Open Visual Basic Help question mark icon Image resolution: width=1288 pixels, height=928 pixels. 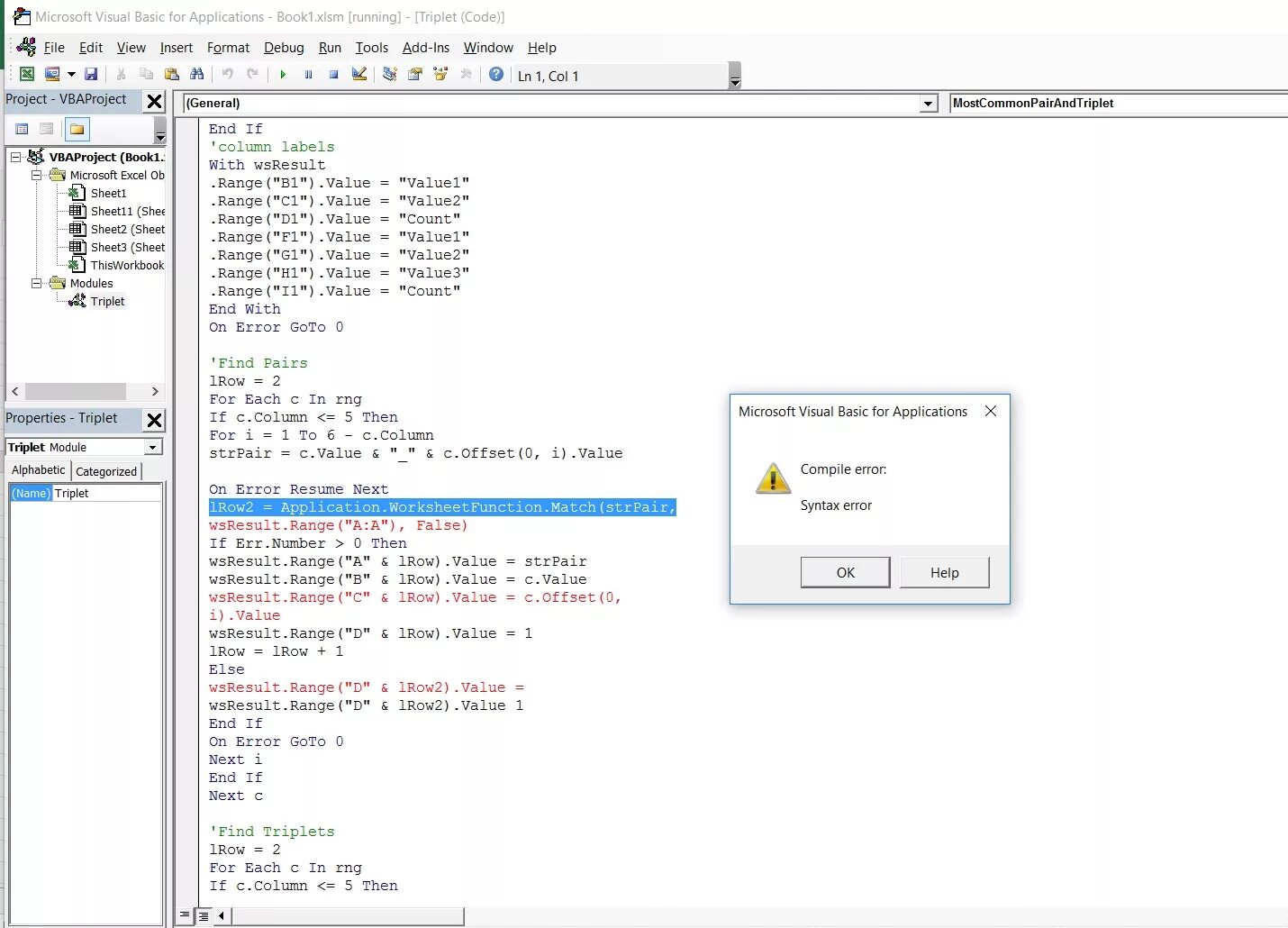pos(496,75)
